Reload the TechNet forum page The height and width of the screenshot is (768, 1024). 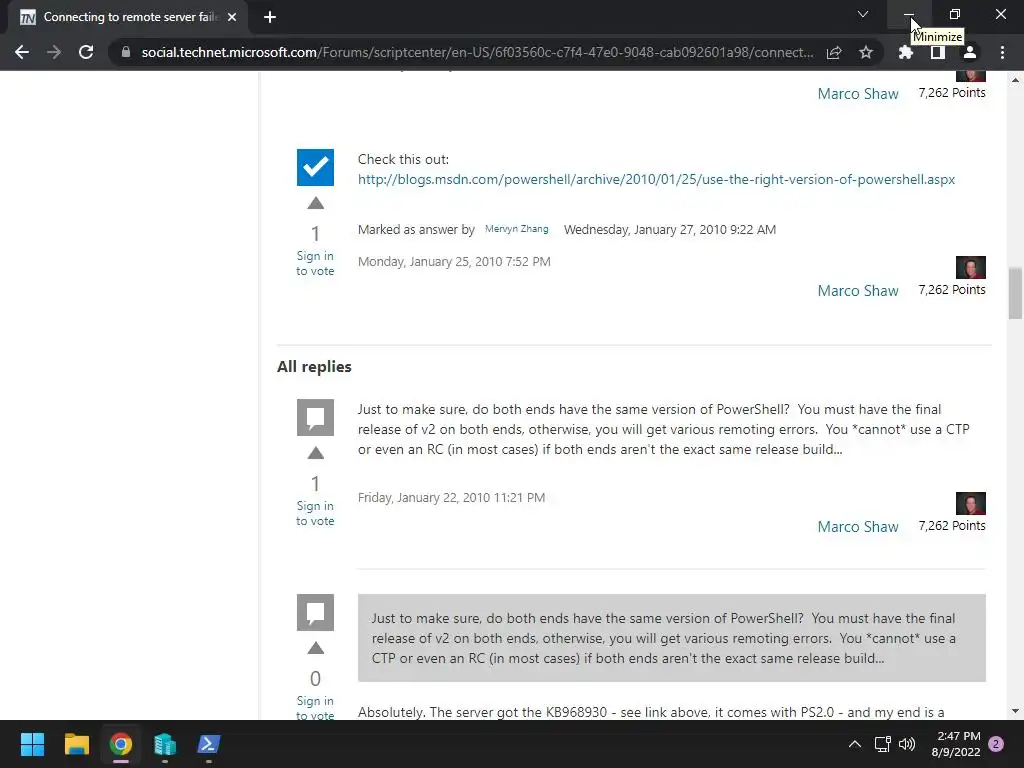pyautogui.click(x=86, y=52)
